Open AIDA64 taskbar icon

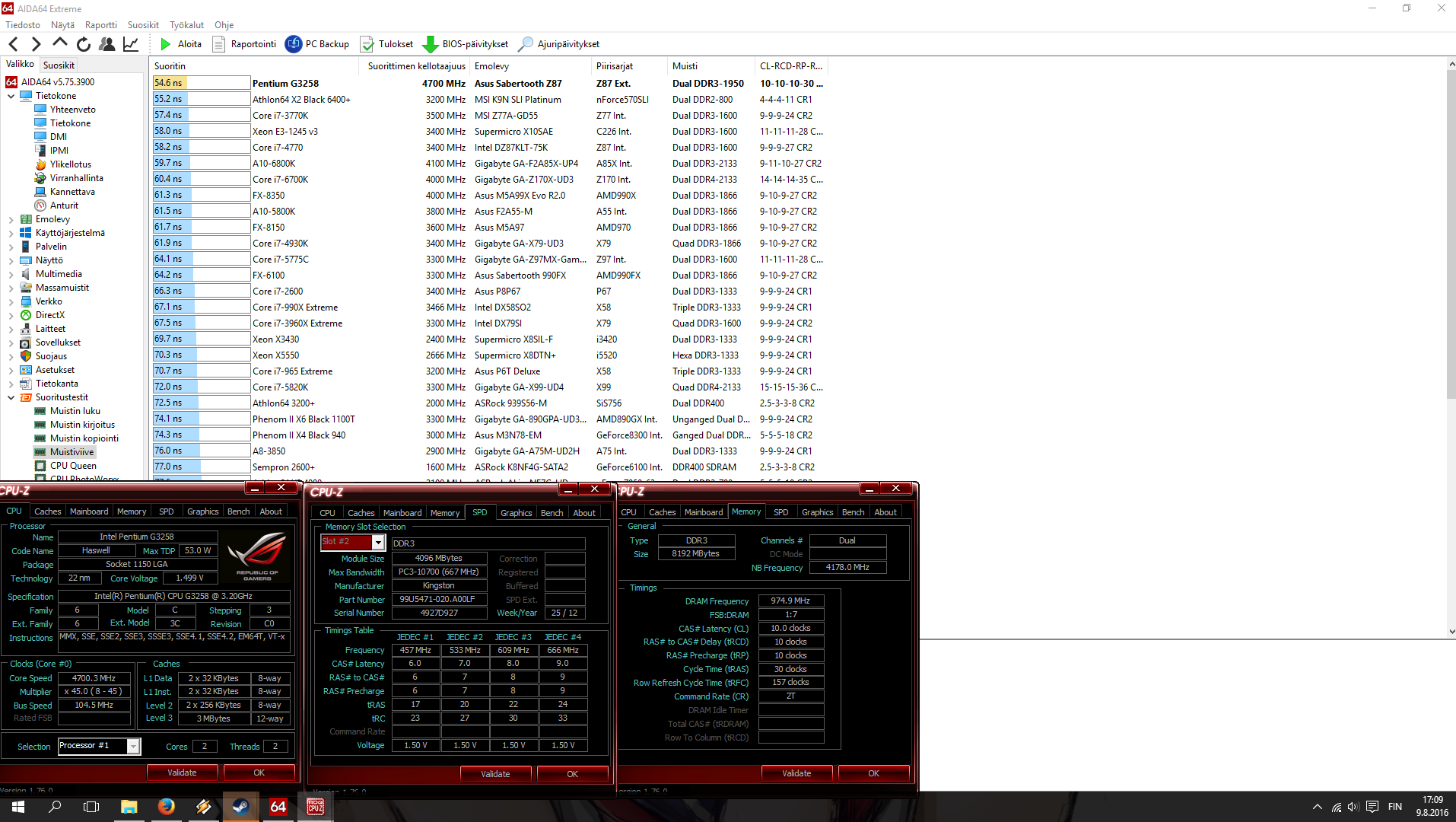pyautogui.click(x=278, y=807)
